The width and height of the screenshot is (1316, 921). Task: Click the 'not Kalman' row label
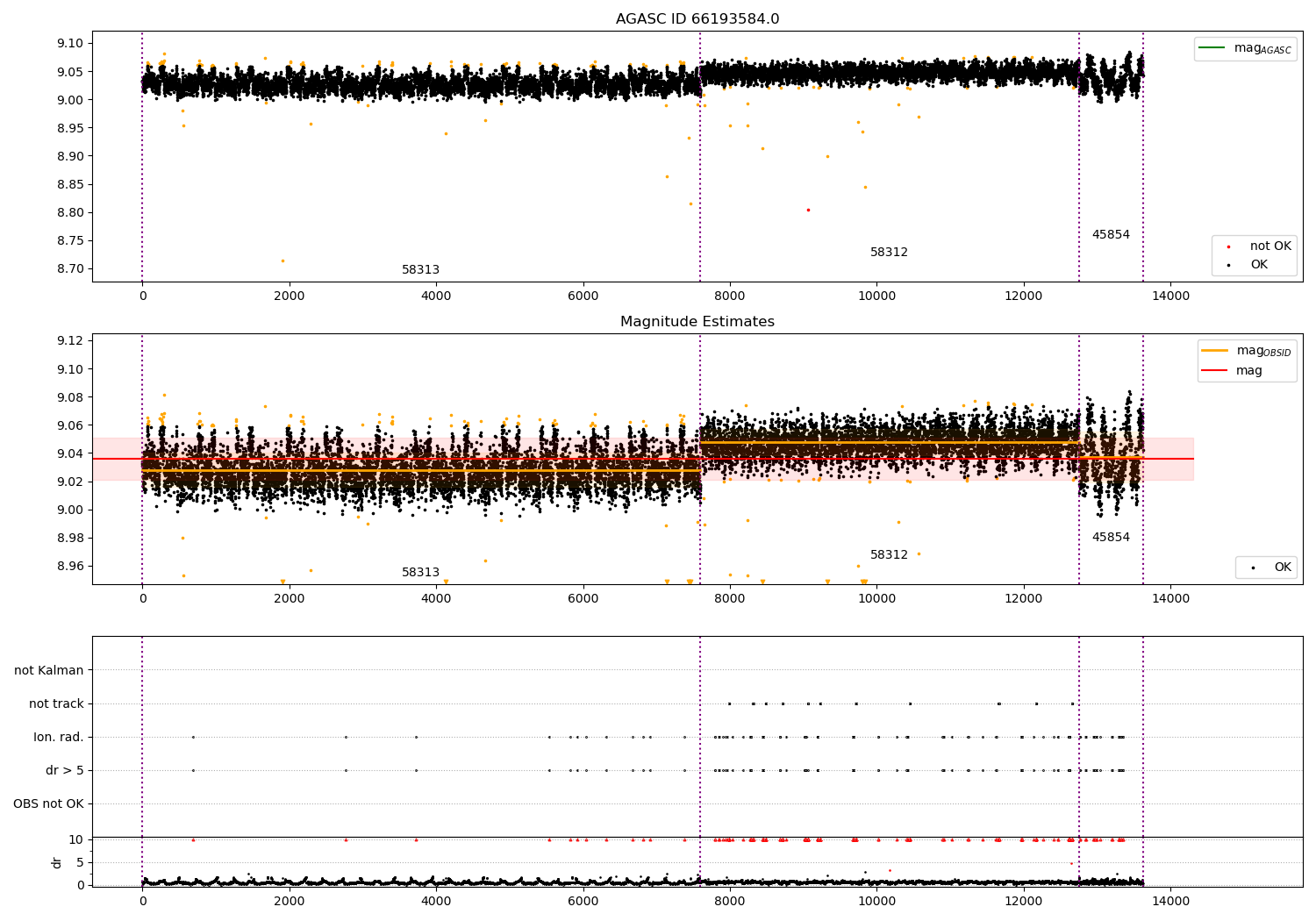[49, 671]
